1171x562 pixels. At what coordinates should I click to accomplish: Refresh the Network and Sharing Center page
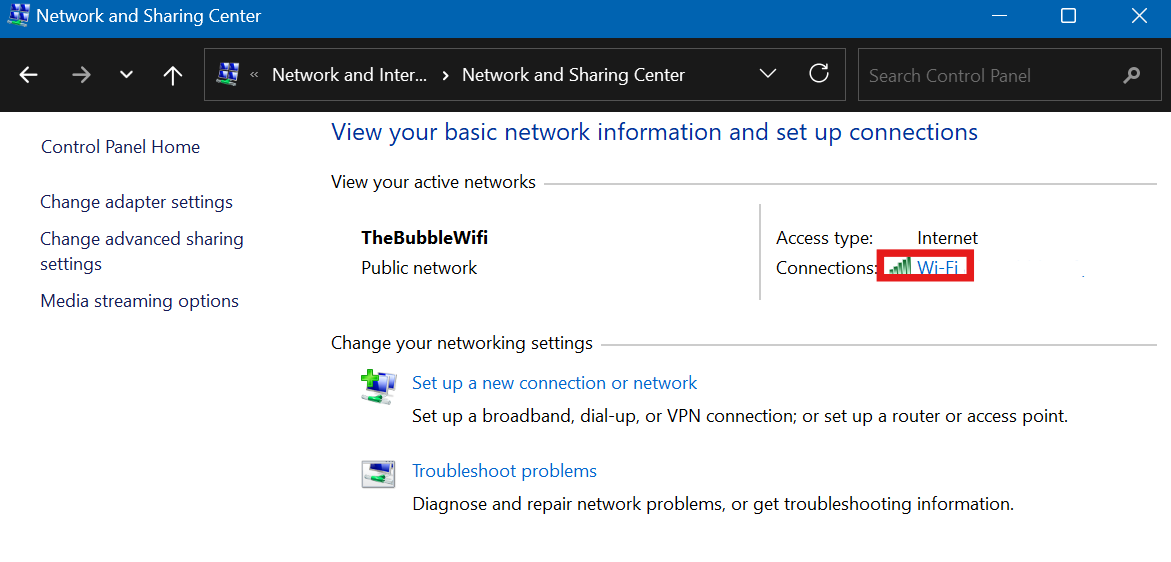pyautogui.click(x=819, y=74)
